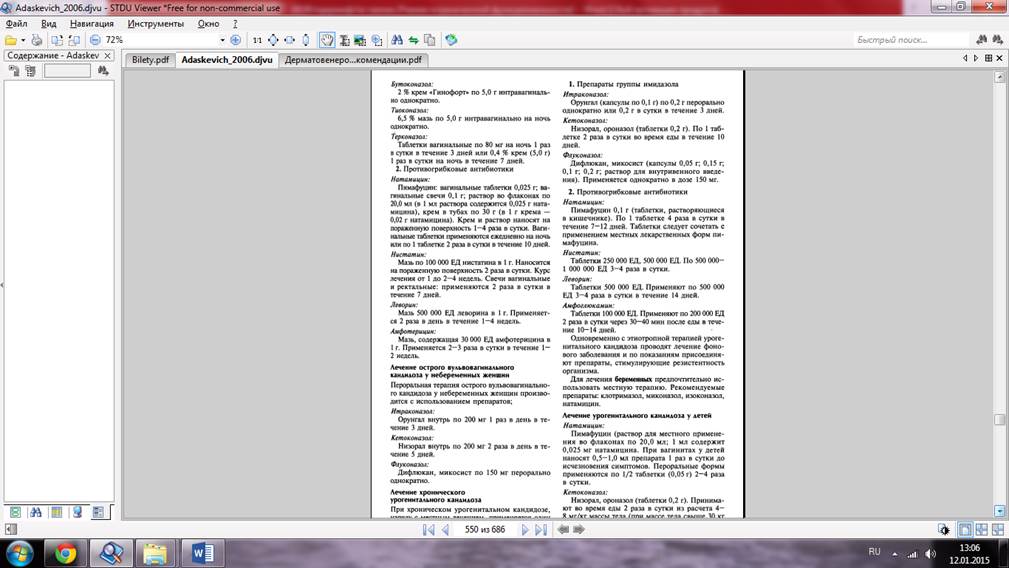The width and height of the screenshot is (1009, 568).
Task: Open the 72% zoom level dropdown
Action: click(223, 40)
